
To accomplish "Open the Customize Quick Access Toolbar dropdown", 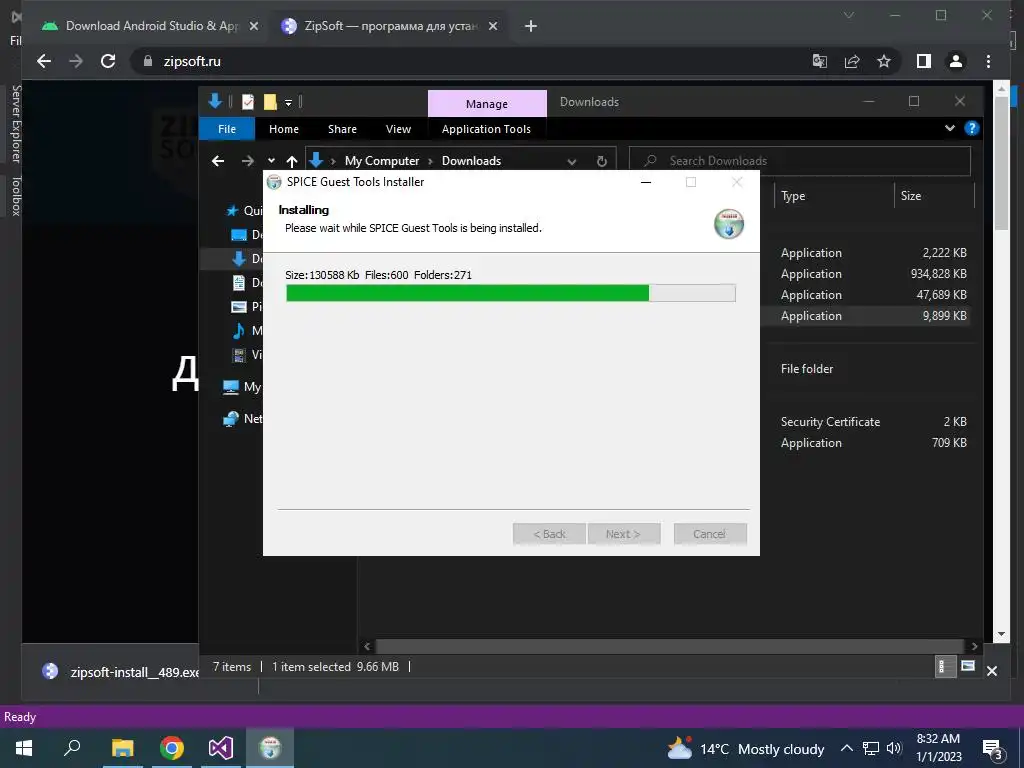I will [288, 103].
